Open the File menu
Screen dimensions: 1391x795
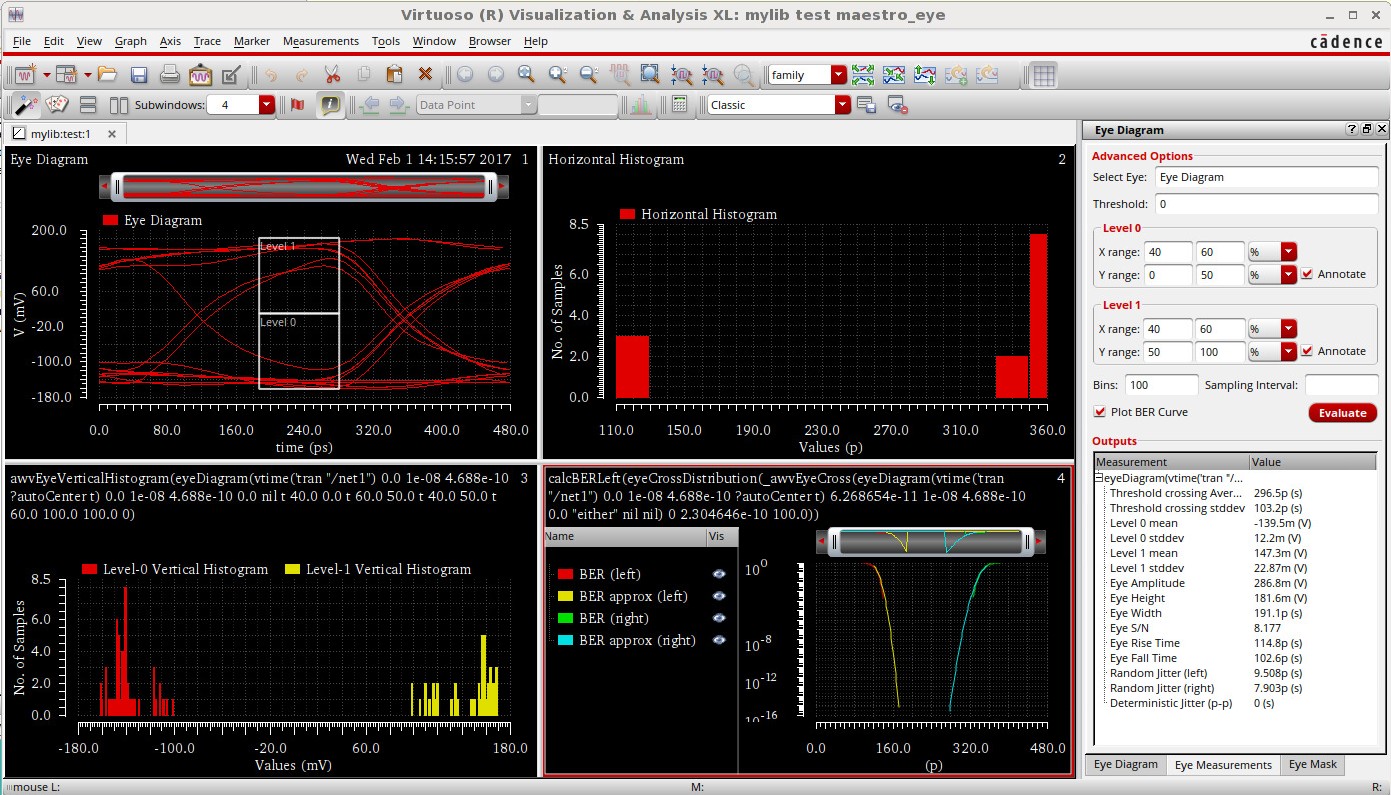[x=22, y=41]
